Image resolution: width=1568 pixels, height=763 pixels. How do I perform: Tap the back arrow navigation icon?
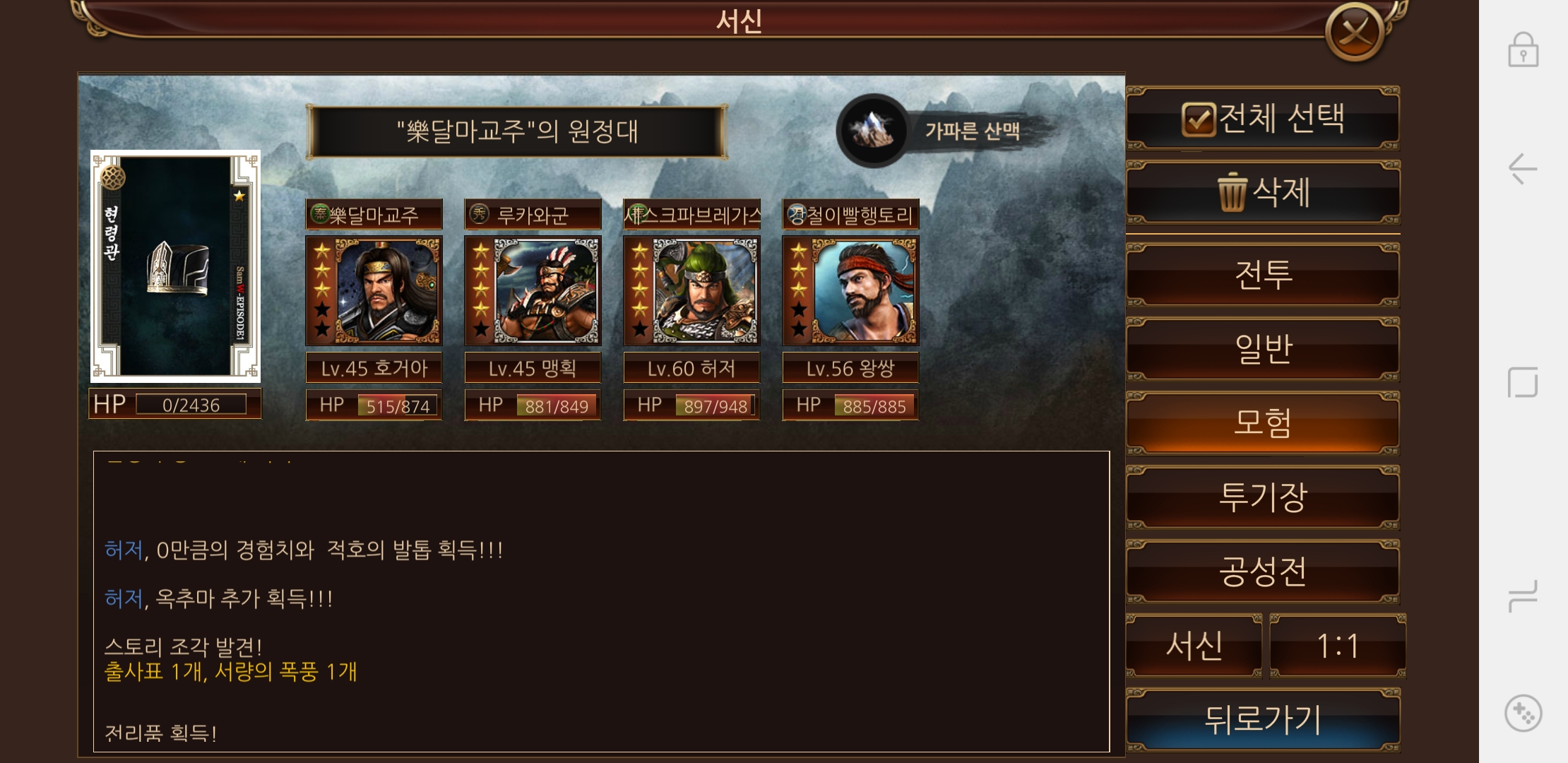pyautogui.click(x=1523, y=169)
